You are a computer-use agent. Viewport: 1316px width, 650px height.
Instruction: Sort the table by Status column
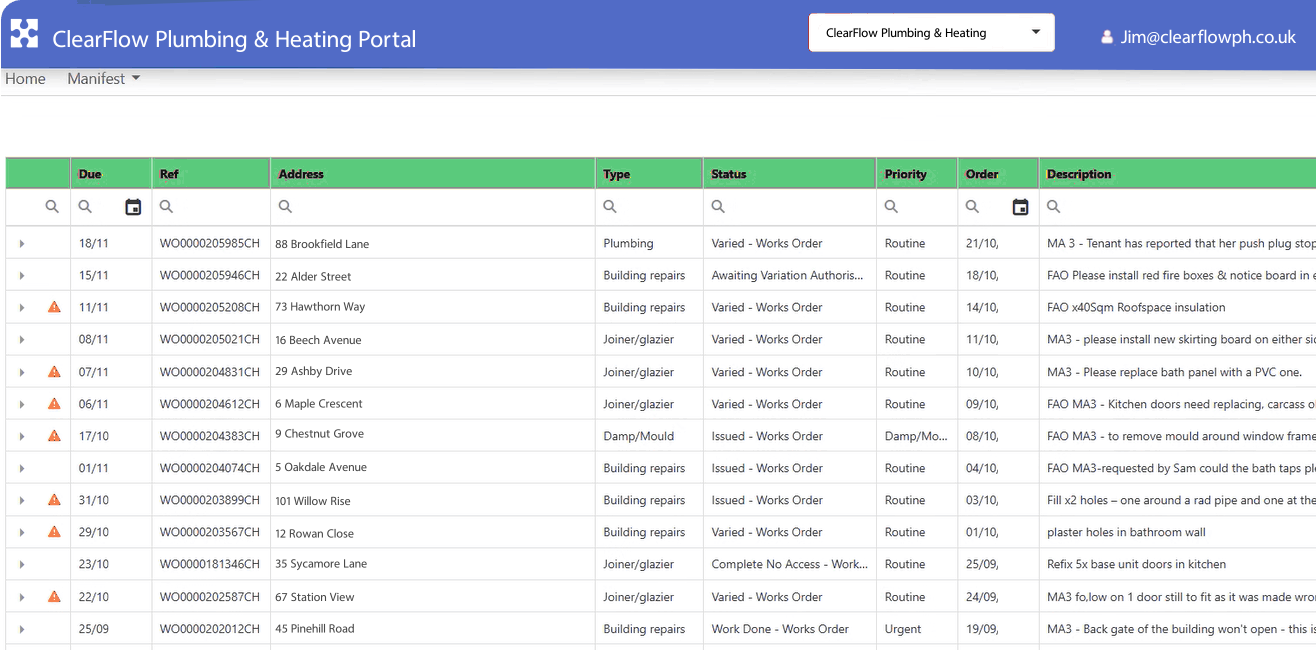pos(729,174)
